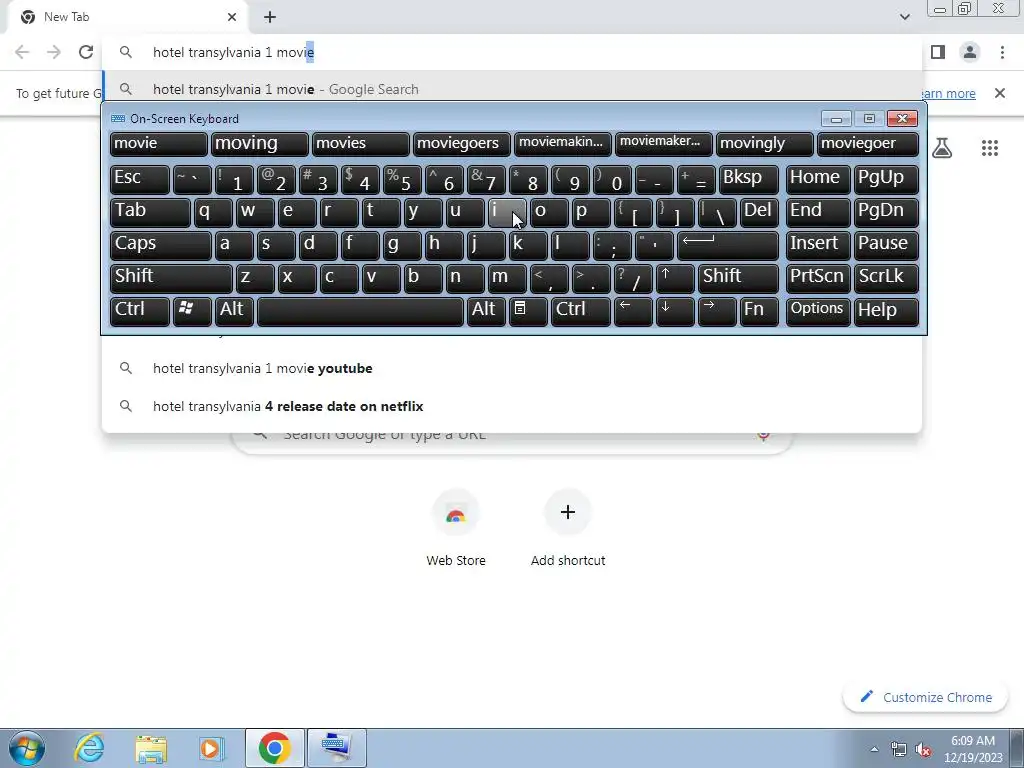
Task: Pick the 'movie' word prediction
Action: pos(159,144)
